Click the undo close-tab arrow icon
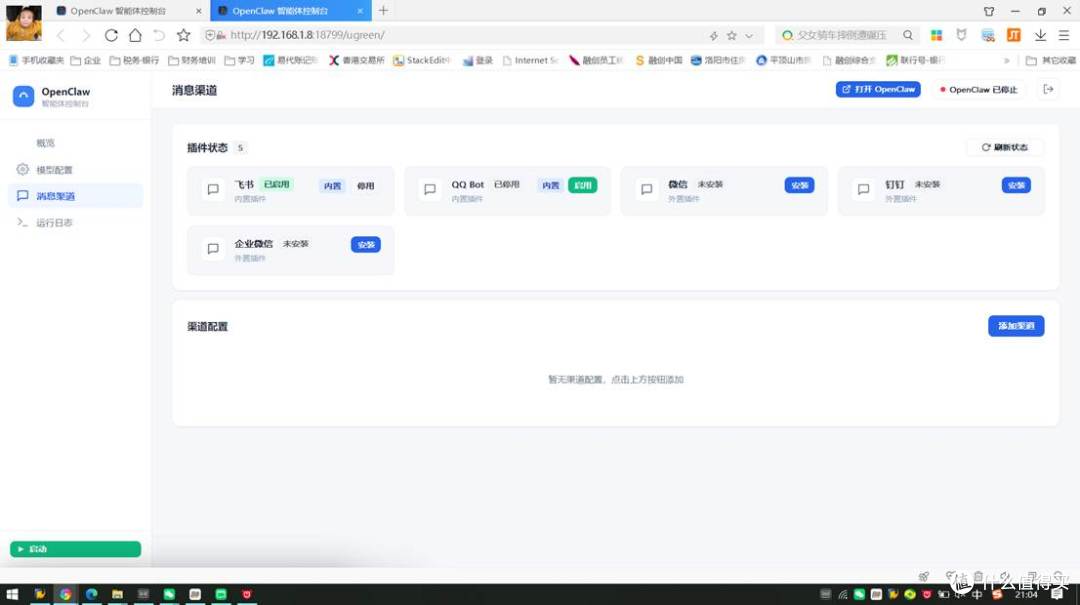1080x605 pixels. pyautogui.click(x=159, y=35)
